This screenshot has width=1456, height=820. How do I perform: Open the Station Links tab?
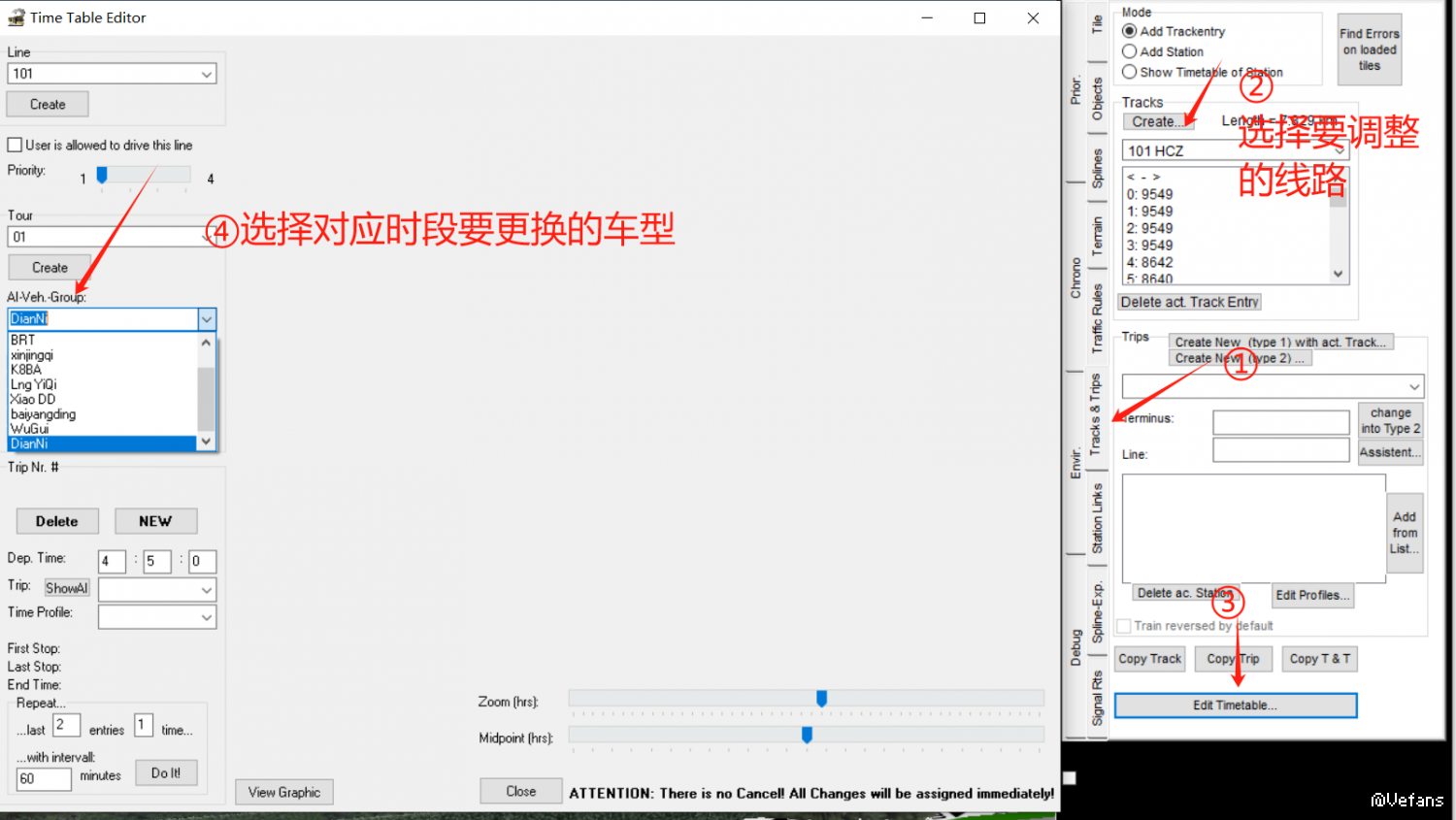pyautogui.click(x=1097, y=518)
